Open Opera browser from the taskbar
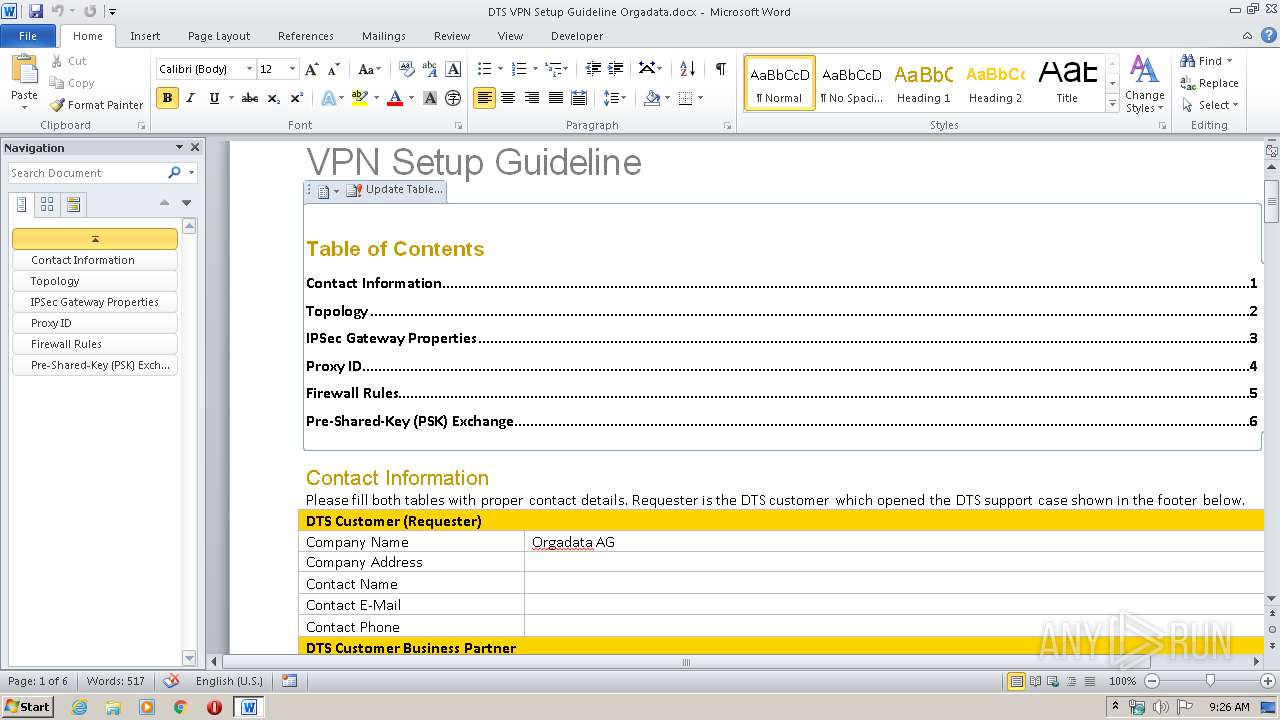The image size is (1280, 720). coord(214,707)
